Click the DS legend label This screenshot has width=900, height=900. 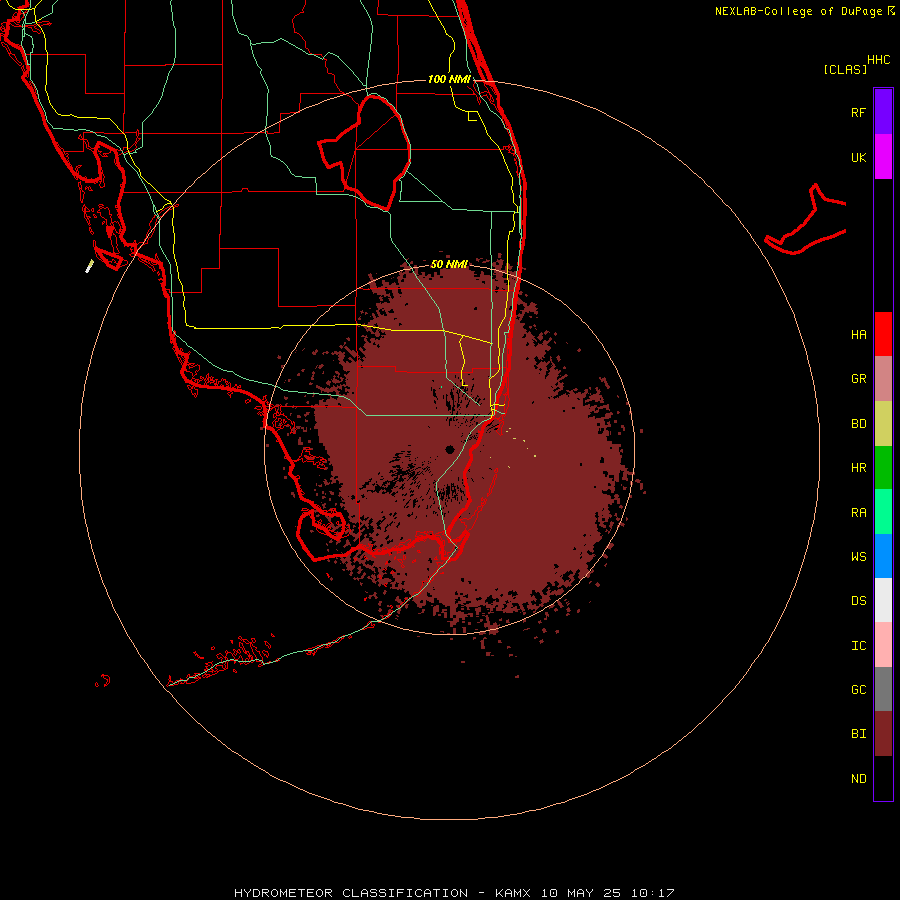click(858, 601)
